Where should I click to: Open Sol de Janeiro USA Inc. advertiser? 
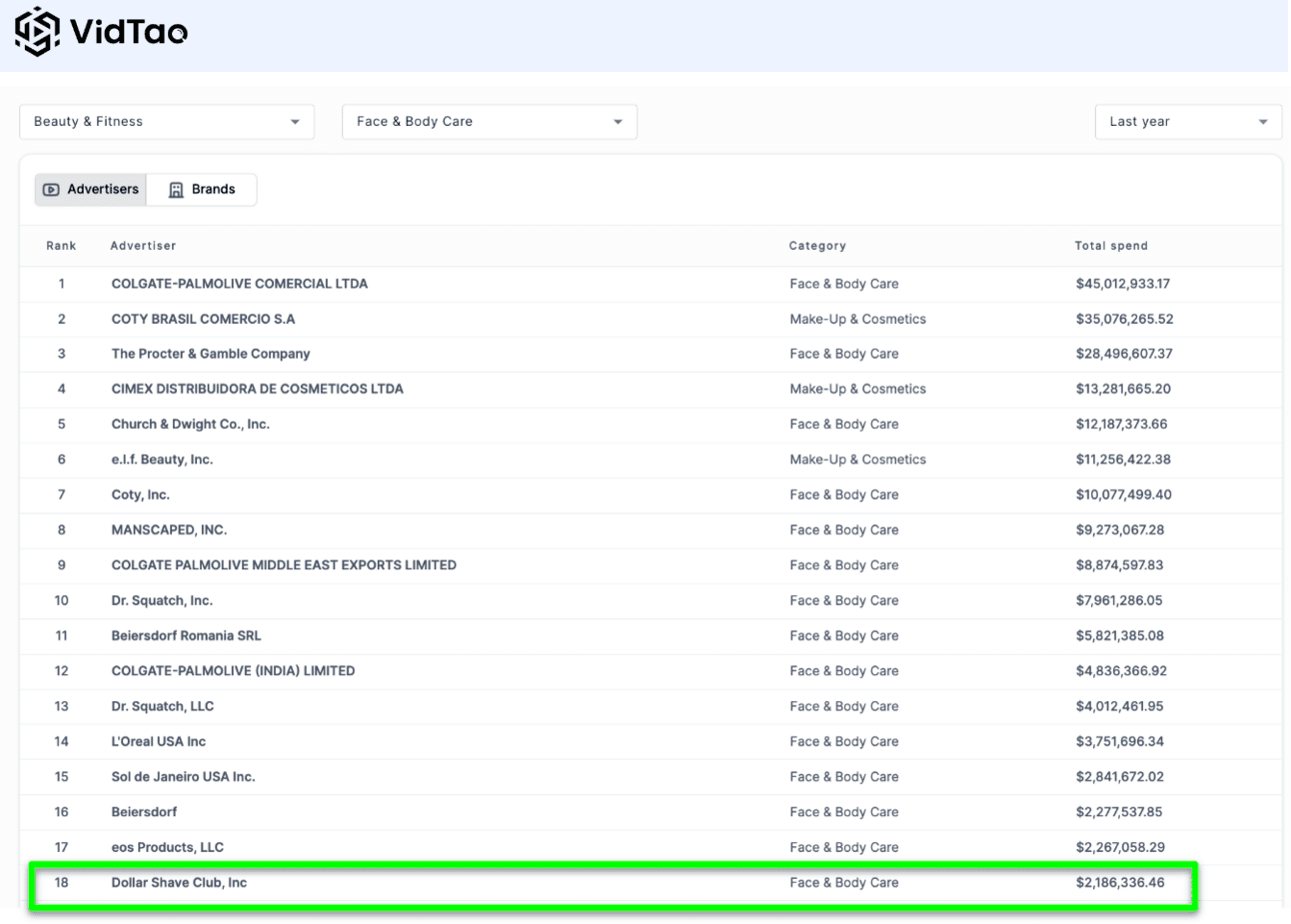coord(183,777)
